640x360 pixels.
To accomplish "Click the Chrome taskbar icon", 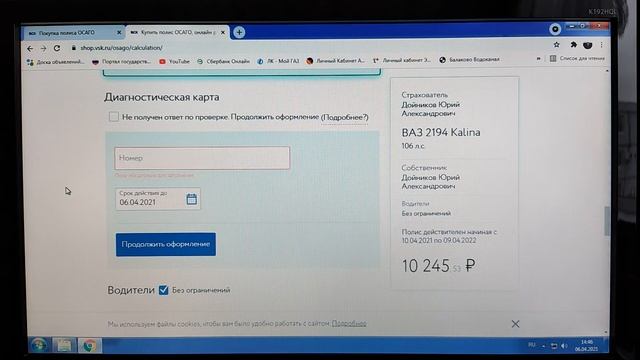I will point(90,345).
